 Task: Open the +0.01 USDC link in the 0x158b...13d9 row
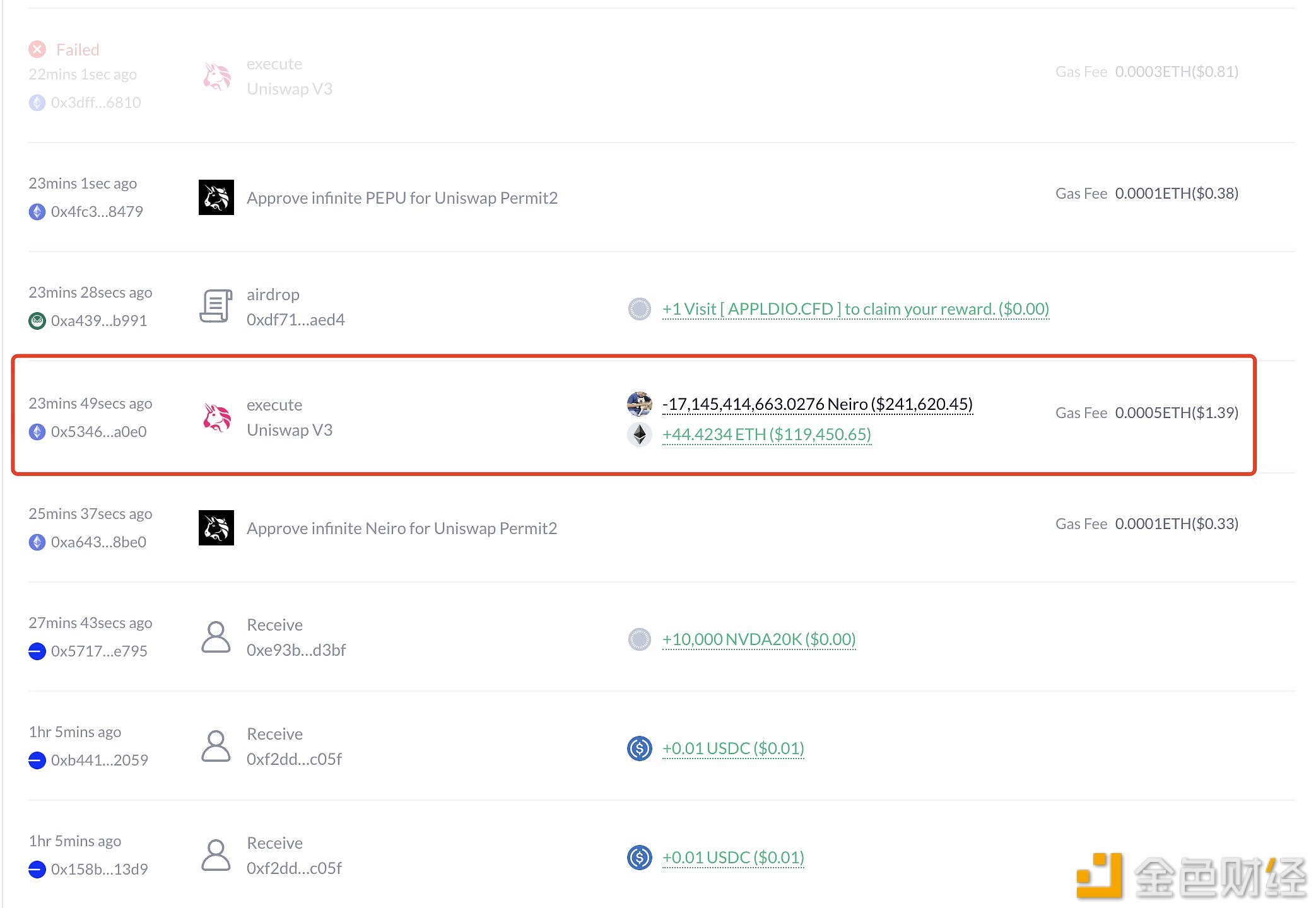[733, 858]
